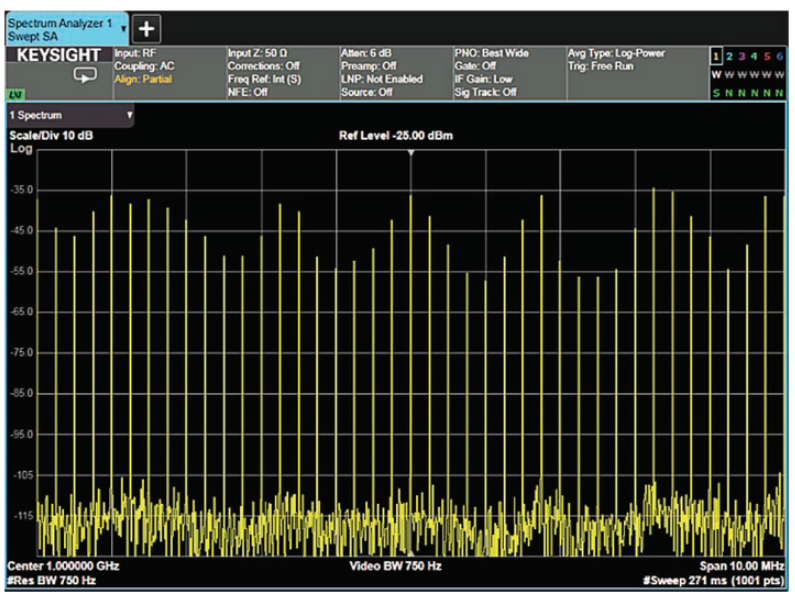Screen dimensions: 795x592
Task: Click the Center 1.000000 GHz readout
Action: click(63, 566)
